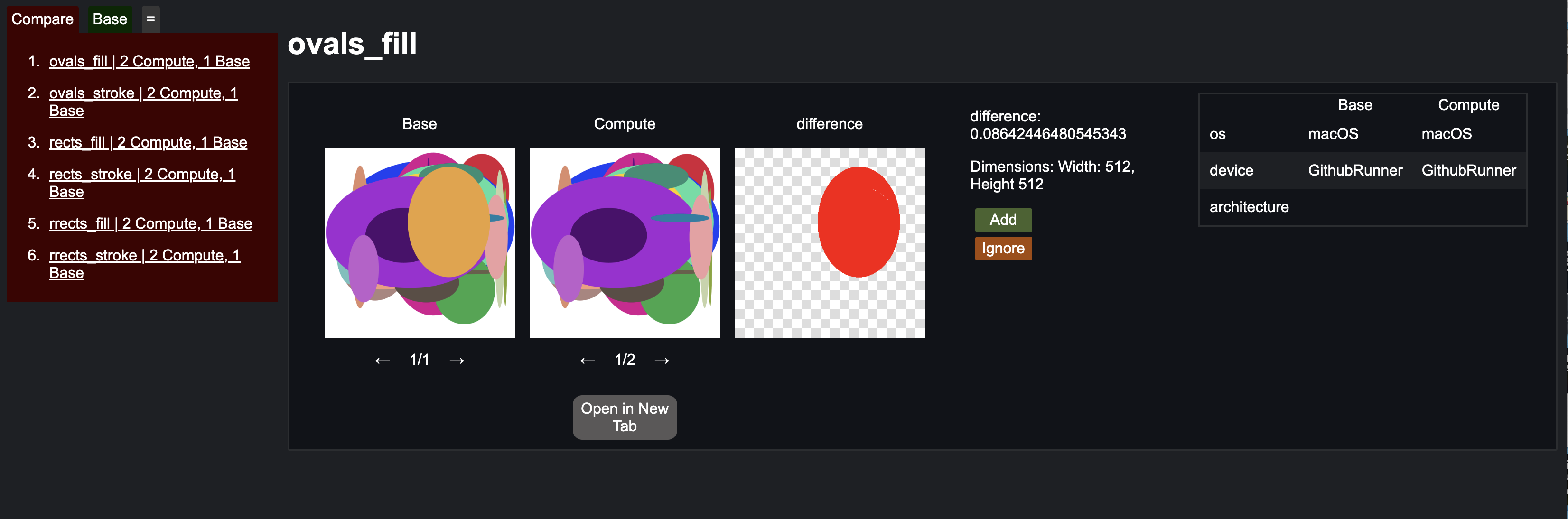Switch to the Compare tab
The image size is (1568, 519).
coord(42,19)
